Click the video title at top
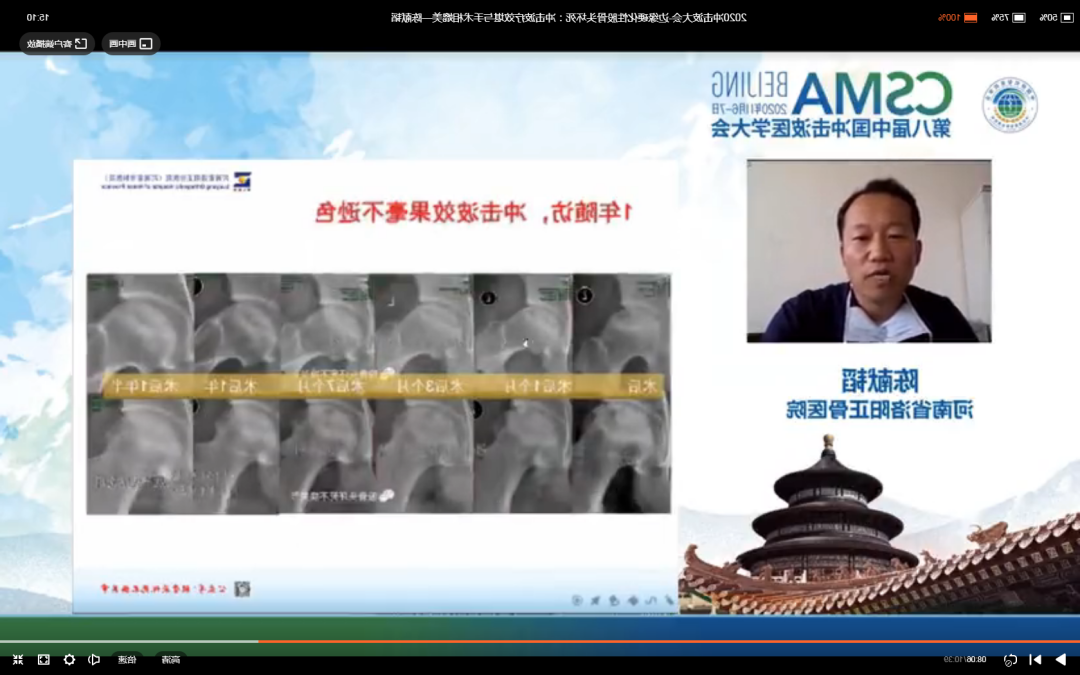 [x=568, y=17]
